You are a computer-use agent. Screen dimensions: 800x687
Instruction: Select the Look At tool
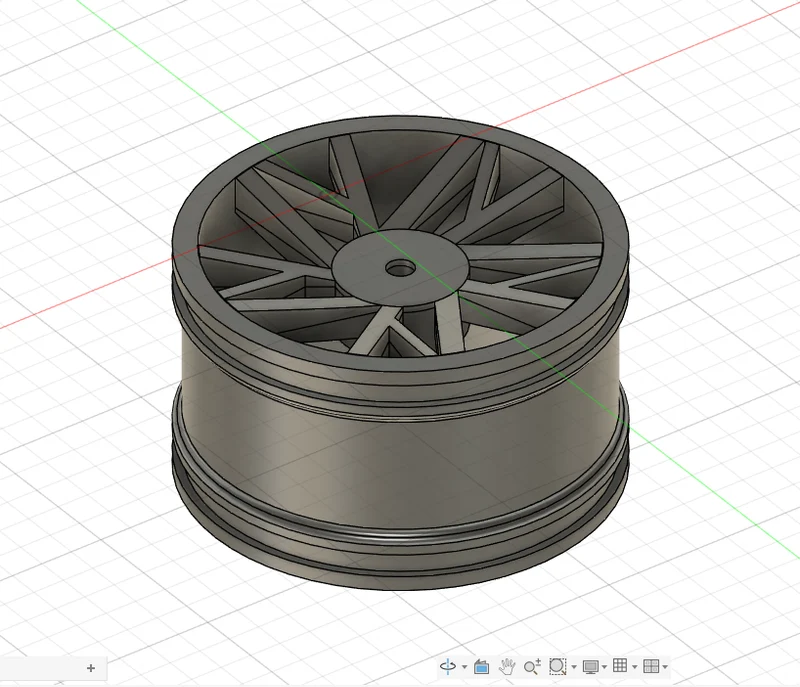tap(481, 666)
